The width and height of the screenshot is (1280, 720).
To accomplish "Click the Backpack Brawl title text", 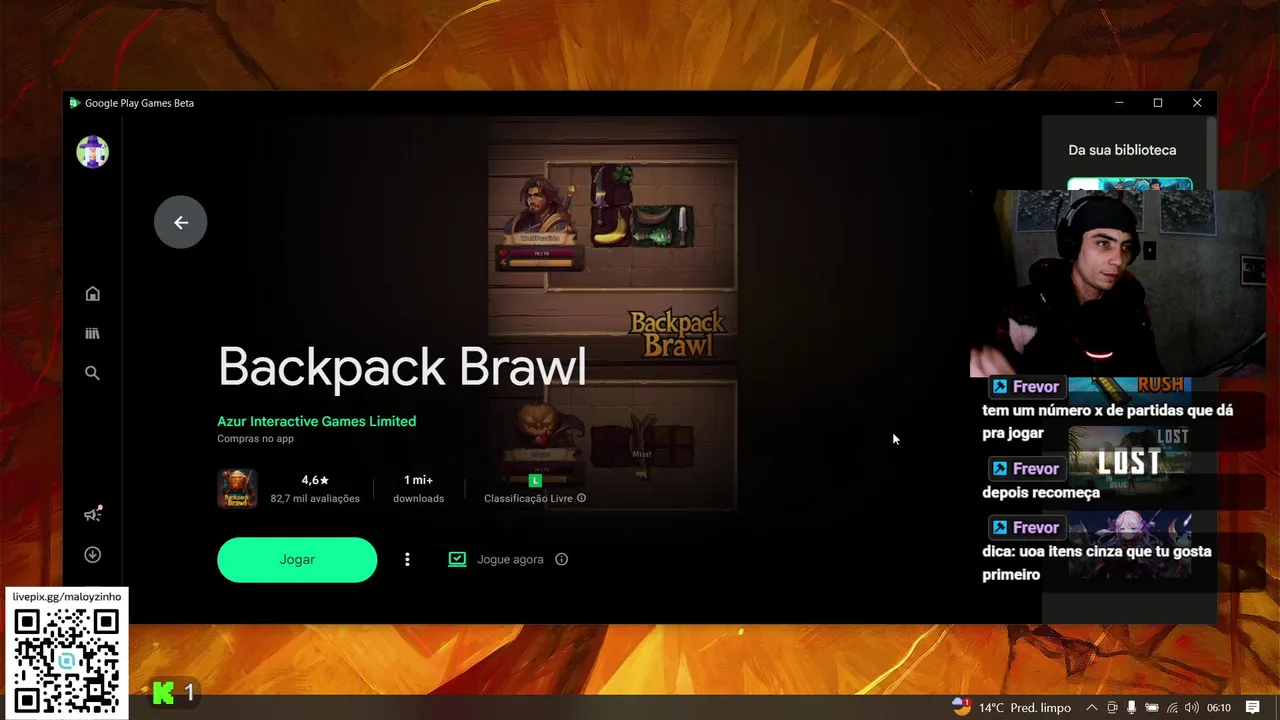I will (x=402, y=367).
